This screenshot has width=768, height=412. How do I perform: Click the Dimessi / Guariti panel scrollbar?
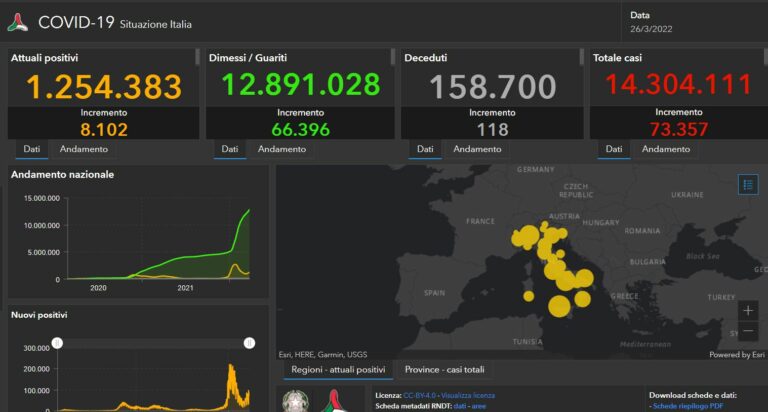392,57
